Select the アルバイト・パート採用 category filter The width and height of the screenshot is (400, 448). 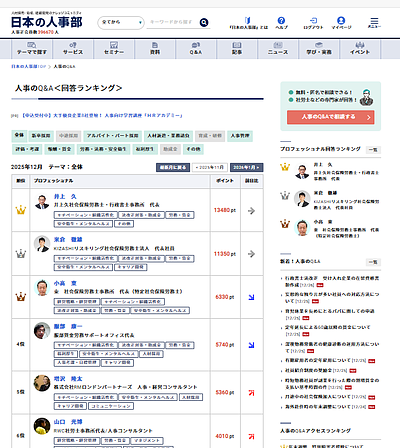pyautogui.click(x=112, y=136)
